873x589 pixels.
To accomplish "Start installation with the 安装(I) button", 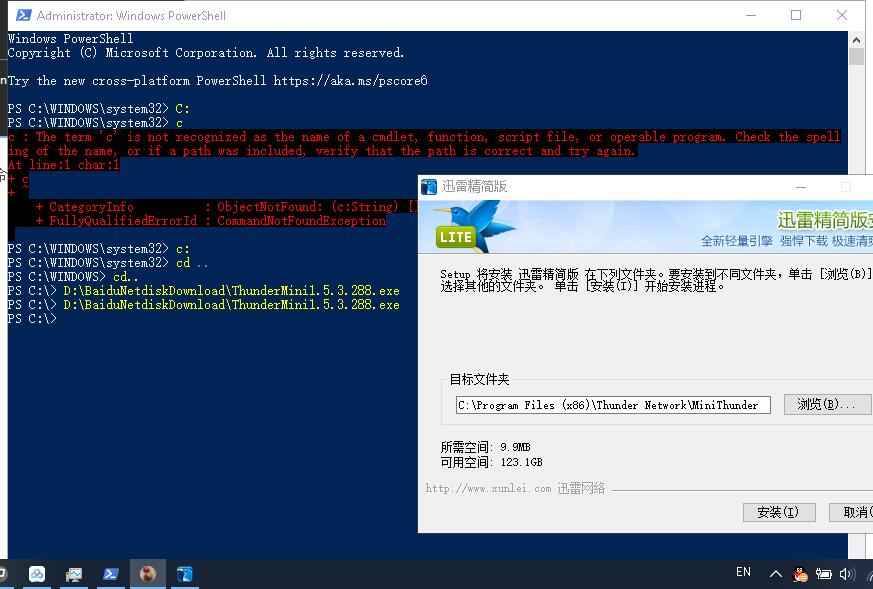I will coord(779,511).
